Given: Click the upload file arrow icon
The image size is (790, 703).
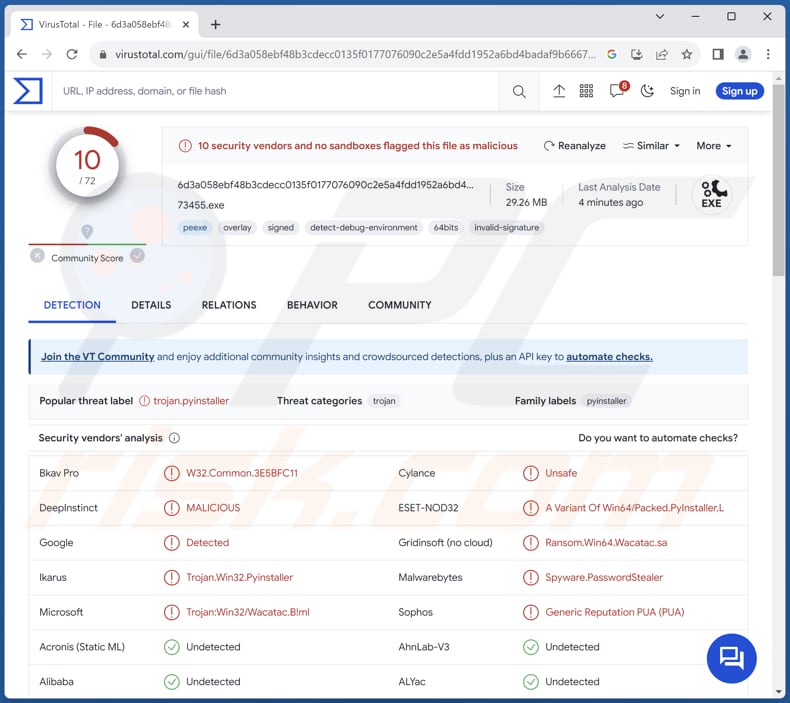Looking at the screenshot, I should pyautogui.click(x=559, y=91).
